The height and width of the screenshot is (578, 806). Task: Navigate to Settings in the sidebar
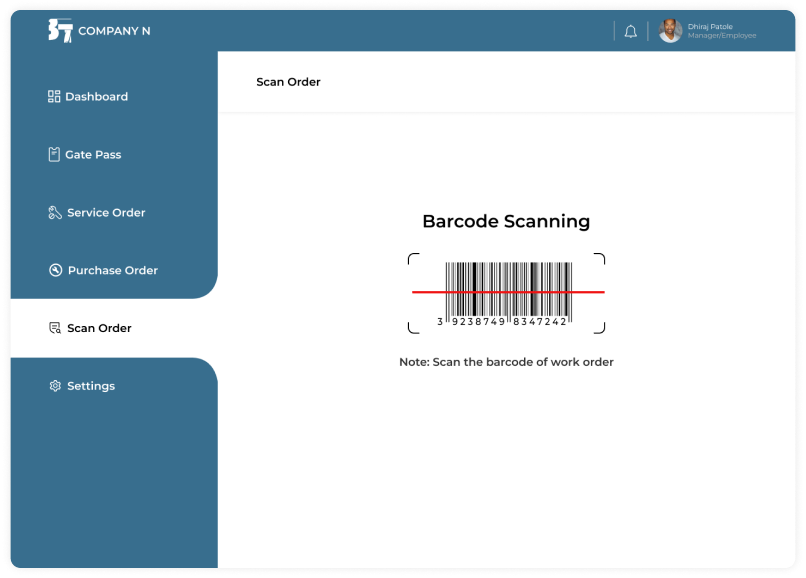tap(91, 386)
